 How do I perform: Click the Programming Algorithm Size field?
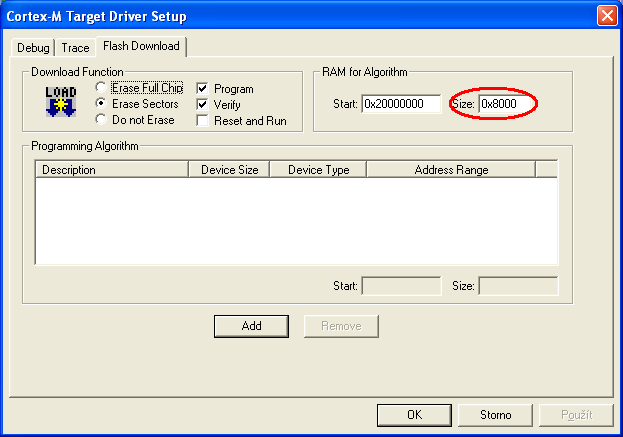[x=518, y=286]
